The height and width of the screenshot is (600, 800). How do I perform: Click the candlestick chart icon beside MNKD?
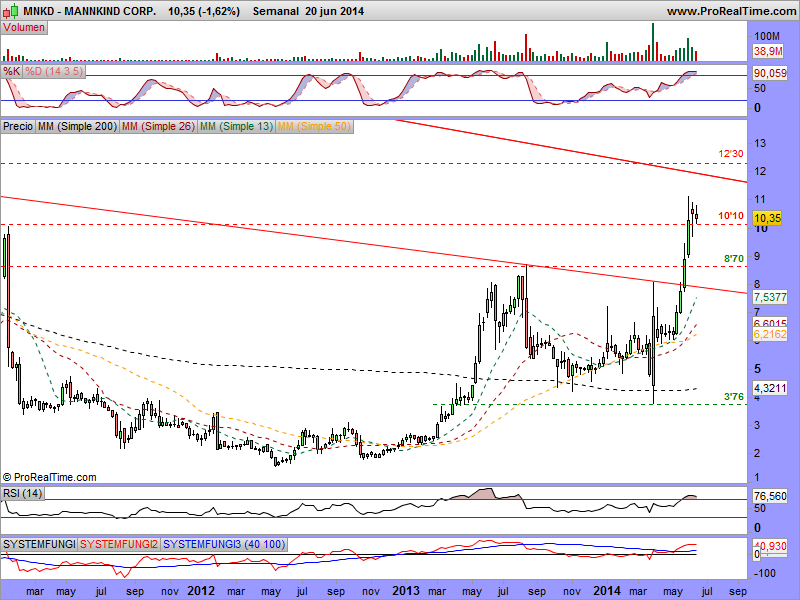[12, 10]
